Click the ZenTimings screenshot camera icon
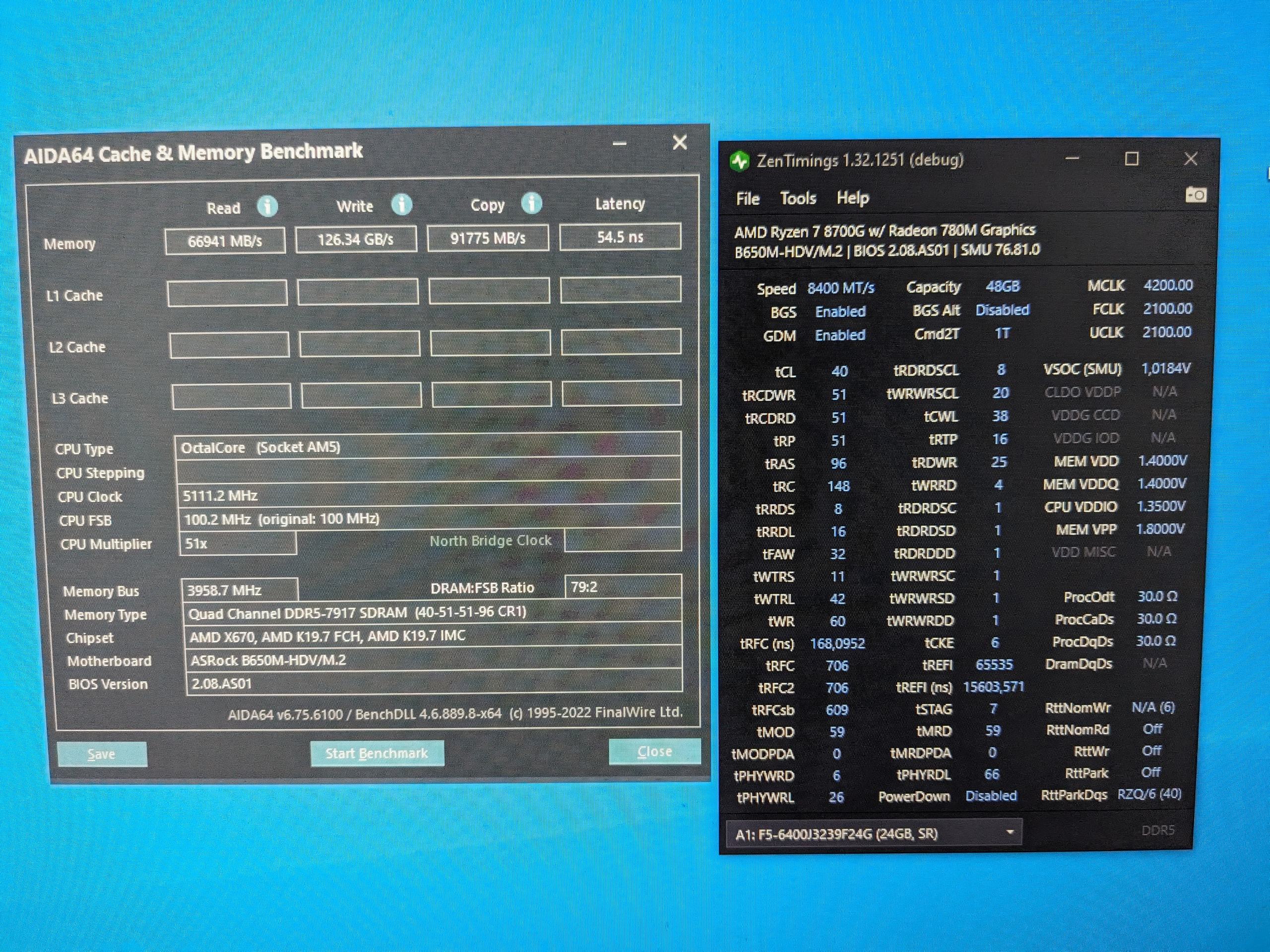The height and width of the screenshot is (952, 1270). (x=1196, y=195)
